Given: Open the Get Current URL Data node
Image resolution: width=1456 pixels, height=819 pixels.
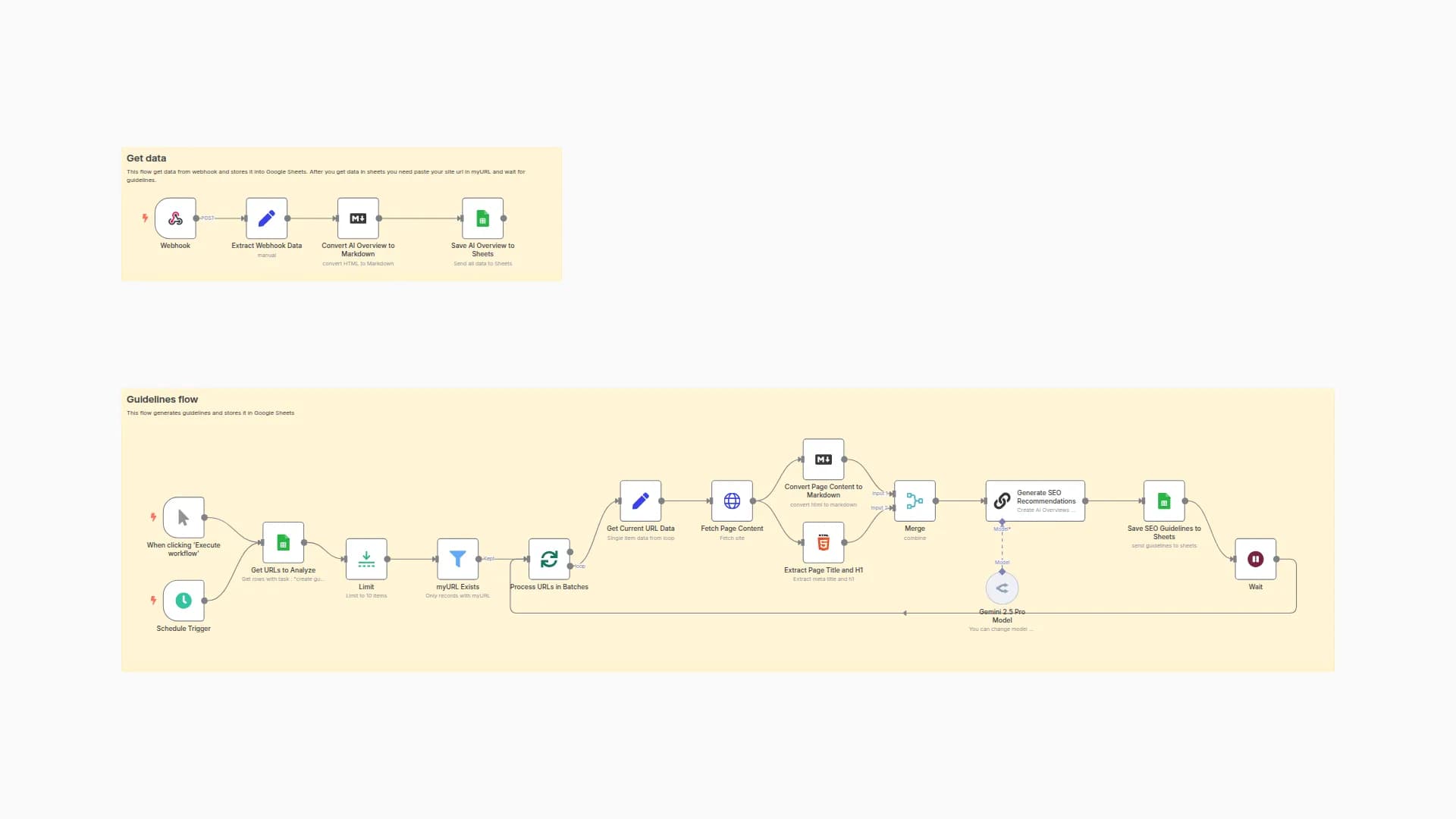Looking at the screenshot, I should click(641, 500).
